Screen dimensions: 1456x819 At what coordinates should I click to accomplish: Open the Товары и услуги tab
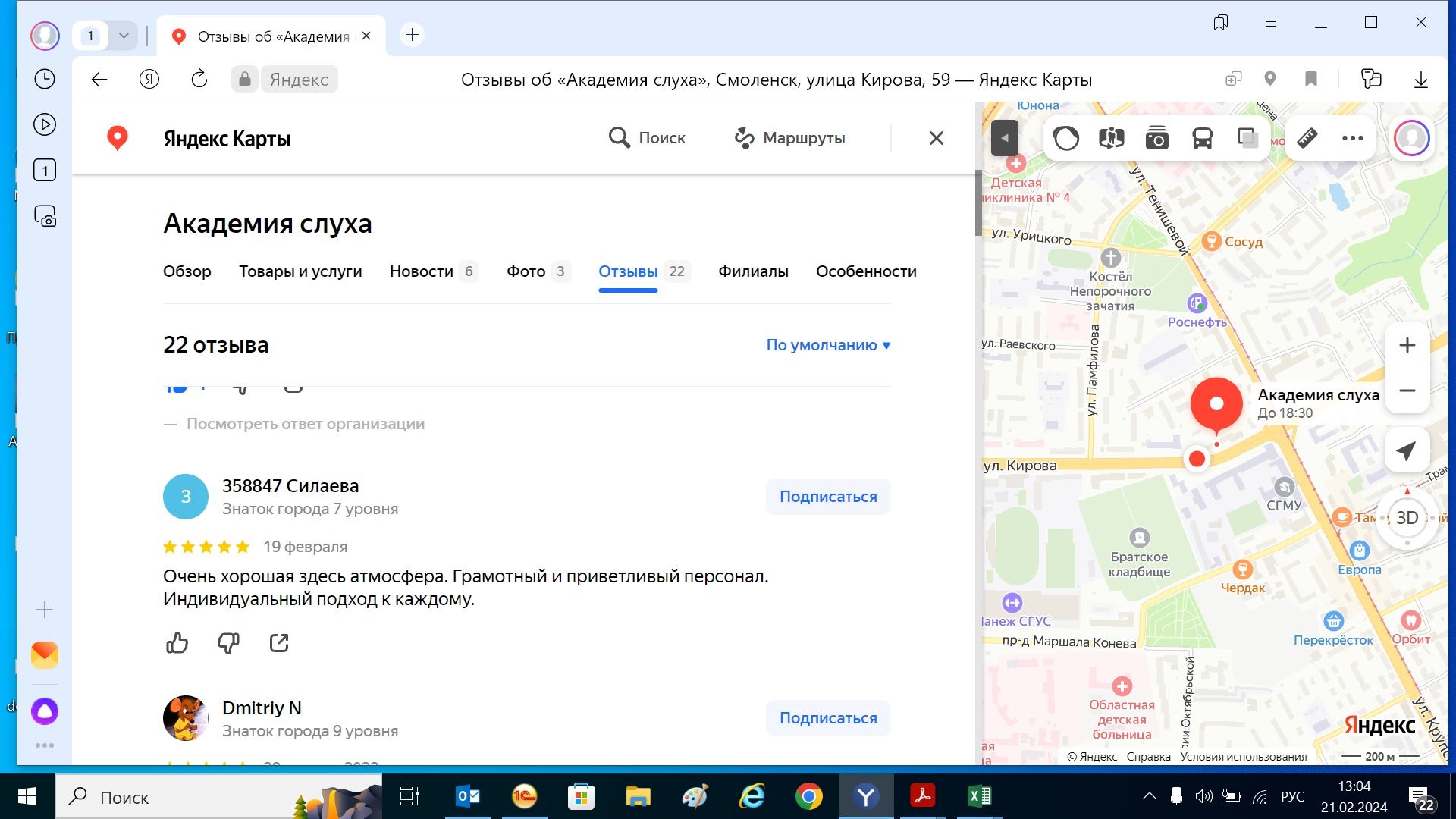(x=300, y=271)
